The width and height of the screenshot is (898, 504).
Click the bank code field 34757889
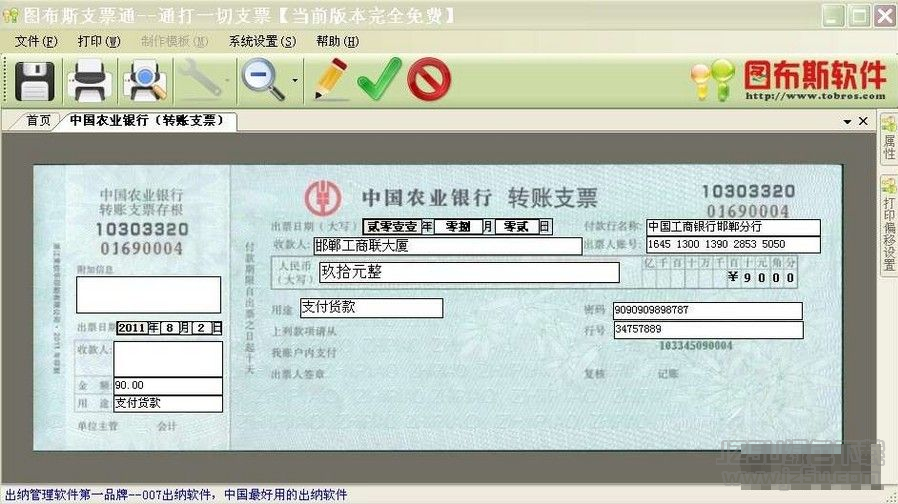click(x=708, y=329)
